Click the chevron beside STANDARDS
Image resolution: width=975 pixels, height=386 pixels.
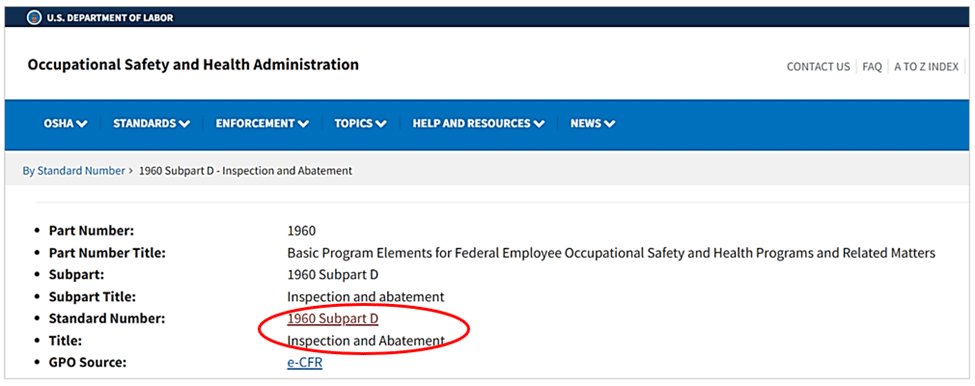point(184,124)
